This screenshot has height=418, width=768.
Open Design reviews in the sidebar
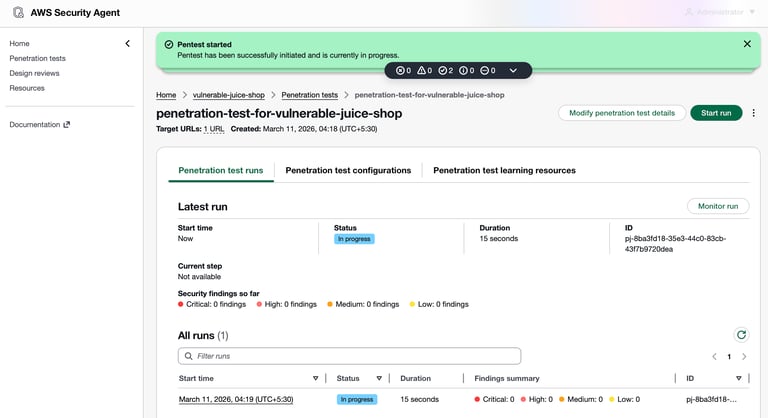coord(34,73)
